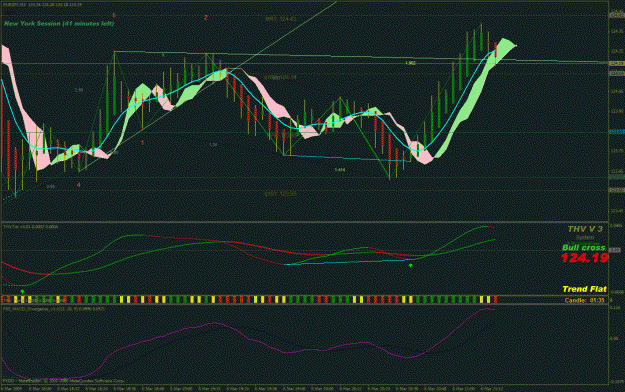Image resolution: width=625 pixels, height=392 pixels.
Task: Select the red wave label 2 at top
Action: (206, 18)
